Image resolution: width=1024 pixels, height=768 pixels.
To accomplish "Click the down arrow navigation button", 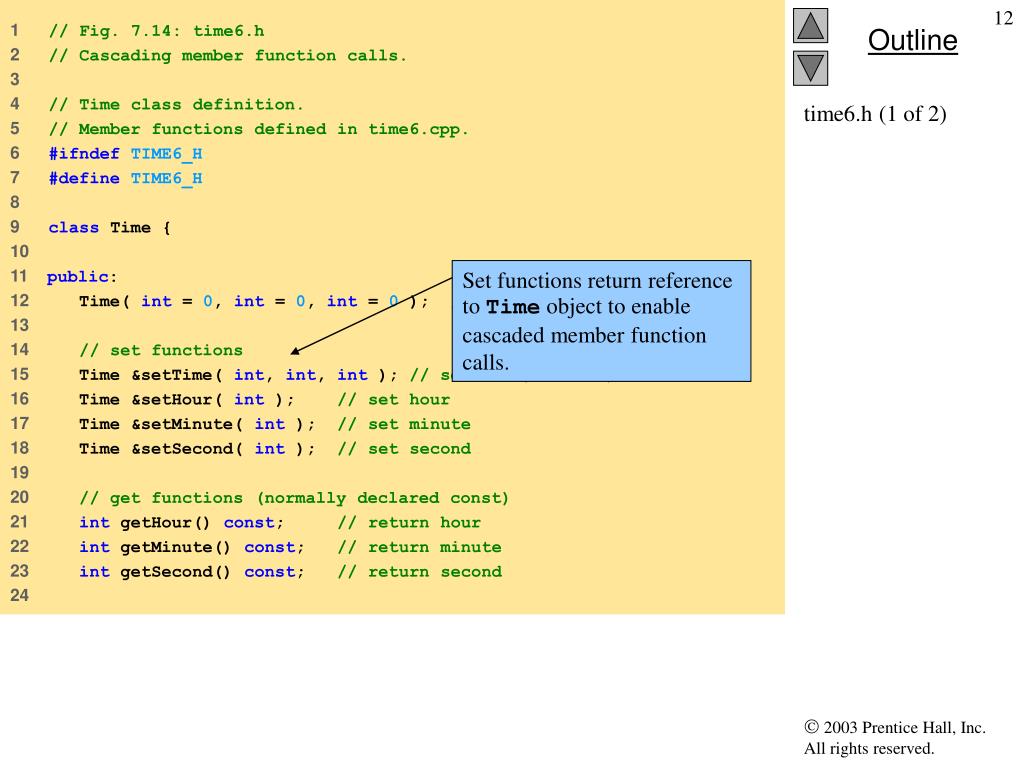I will (x=810, y=69).
